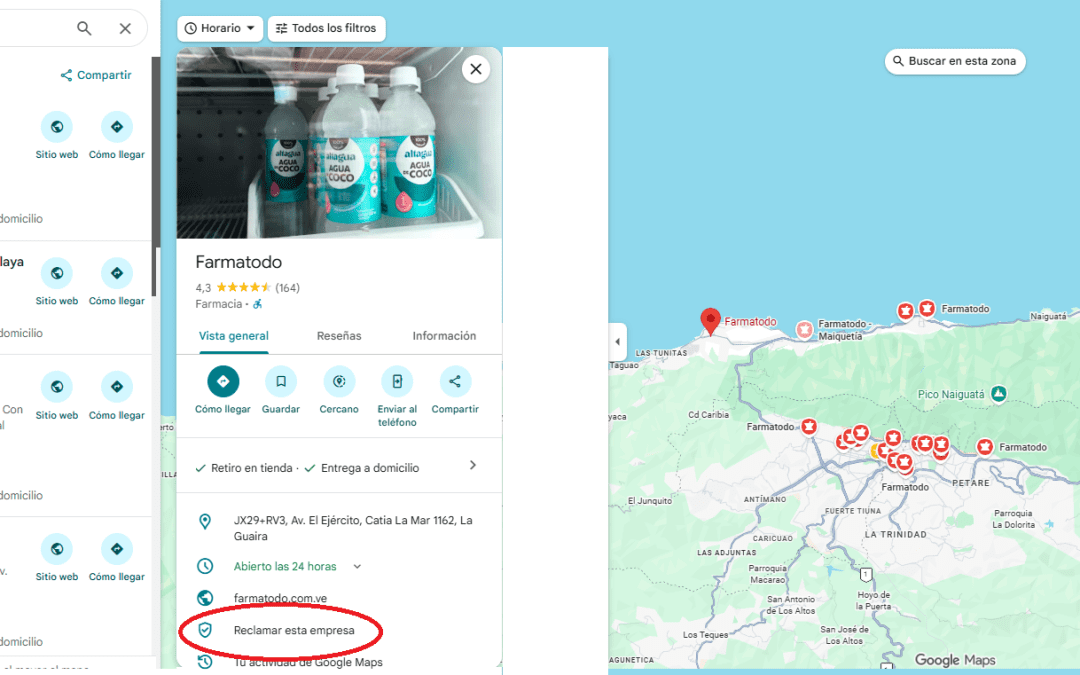Clear the search with the X icon
The image size is (1080, 675).
125,28
